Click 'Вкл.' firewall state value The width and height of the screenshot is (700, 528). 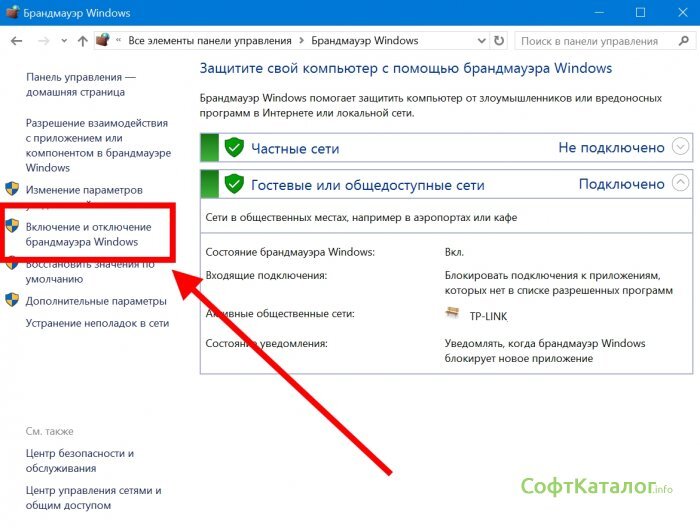(x=454, y=252)
